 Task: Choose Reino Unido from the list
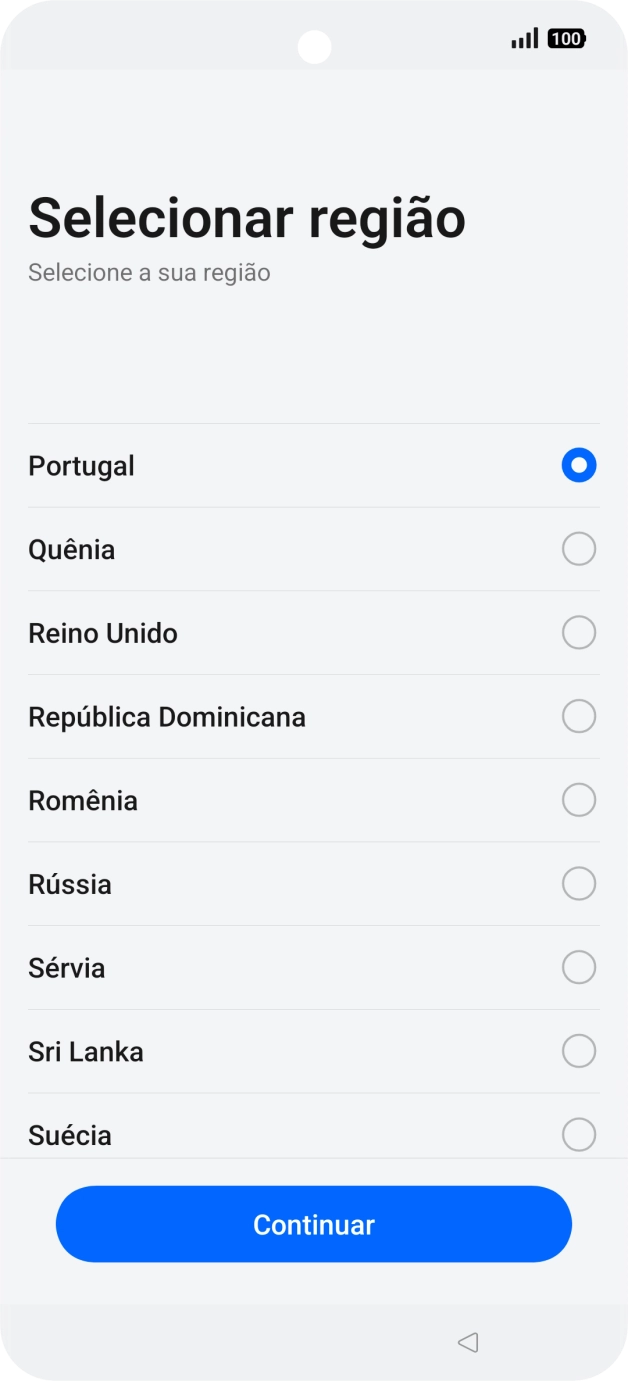[579, 632]
